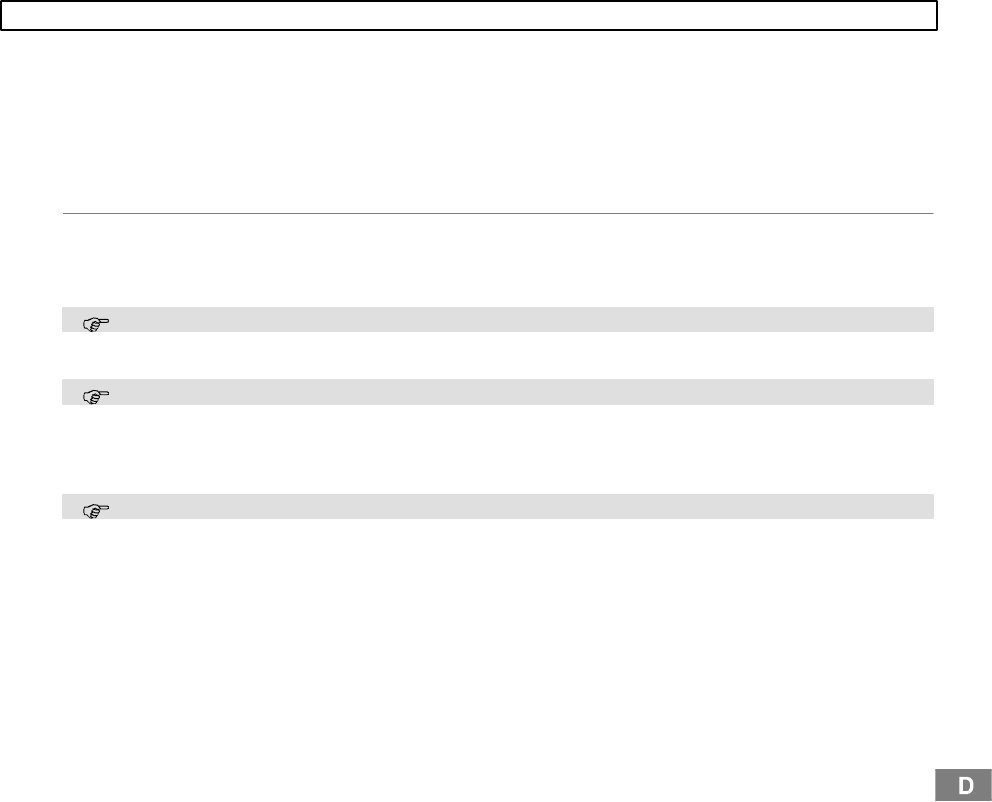Image resolution: width=992 pixels, height=802 pixels.
Task: Click the lowest pointing hand note icon
Action: pos(96,511)
